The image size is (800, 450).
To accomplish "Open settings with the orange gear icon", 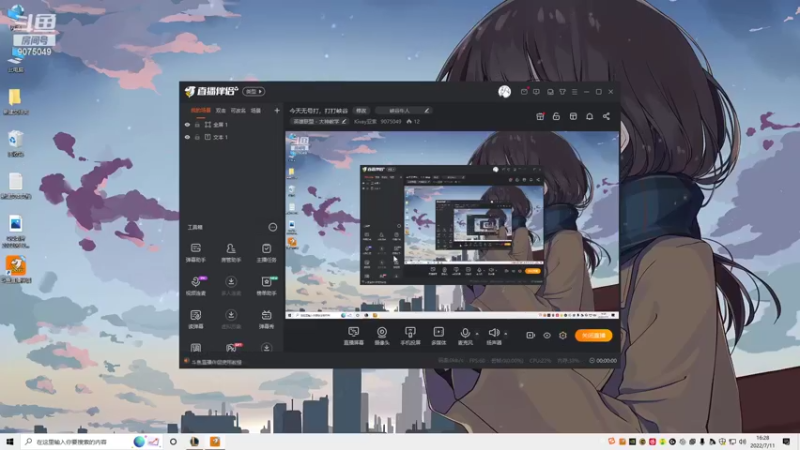I will click(563, 335).
